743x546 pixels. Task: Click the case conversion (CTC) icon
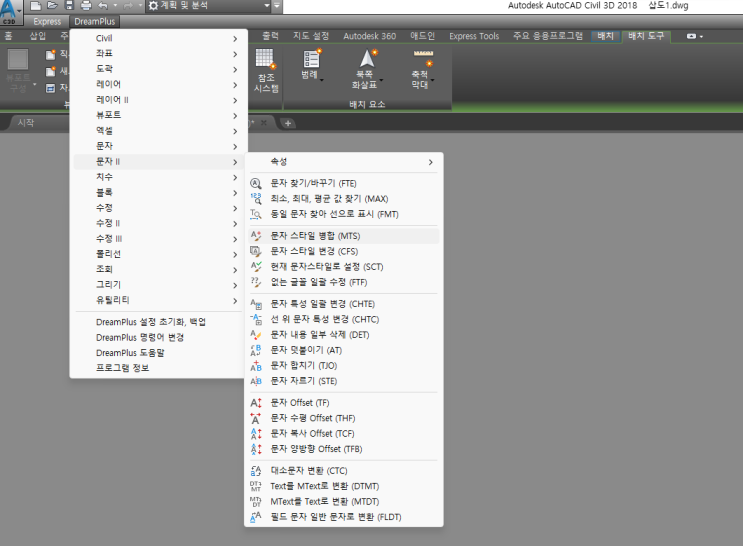point(256,471)
